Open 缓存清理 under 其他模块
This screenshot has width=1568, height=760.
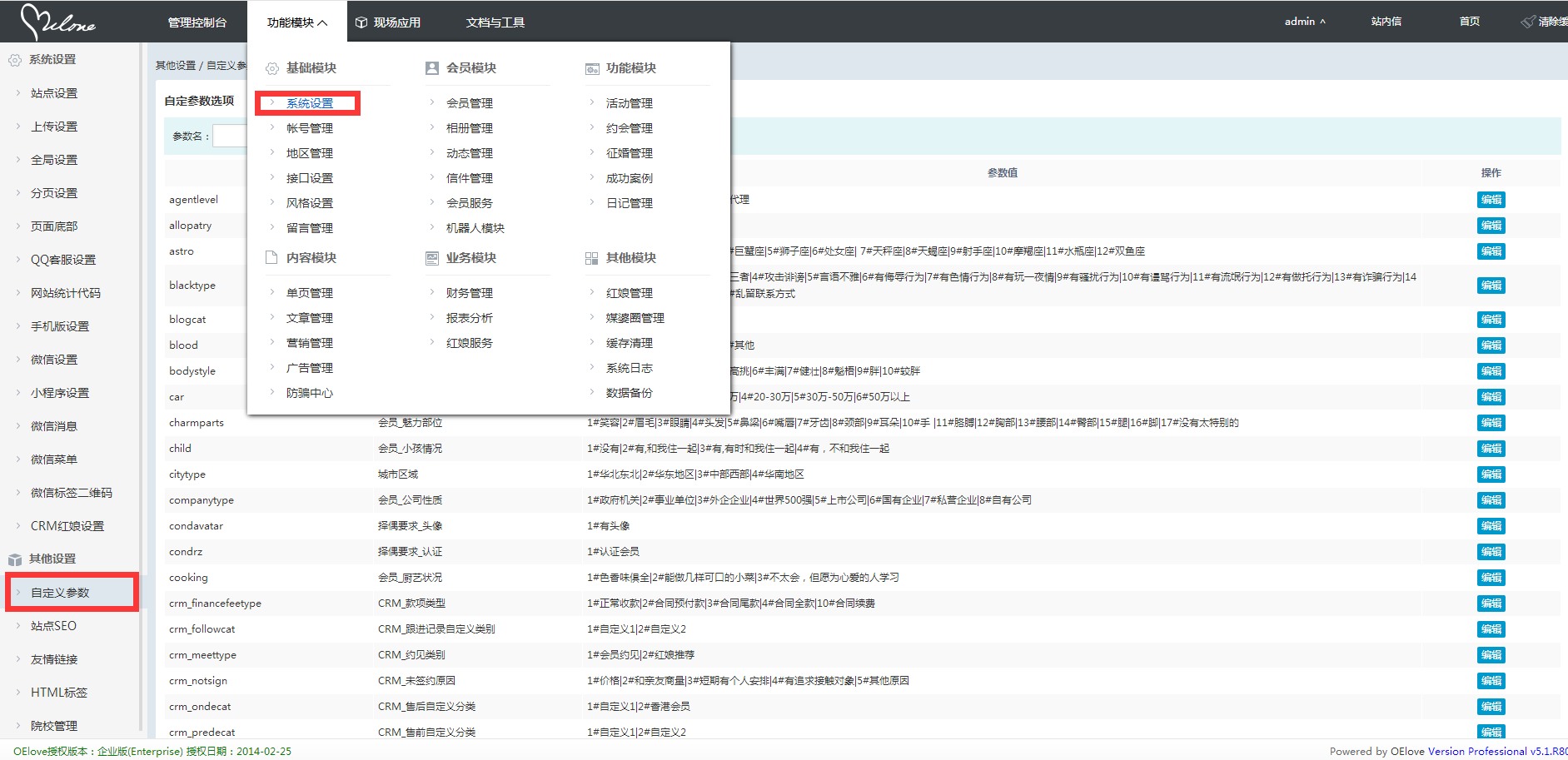click(630, 343)
